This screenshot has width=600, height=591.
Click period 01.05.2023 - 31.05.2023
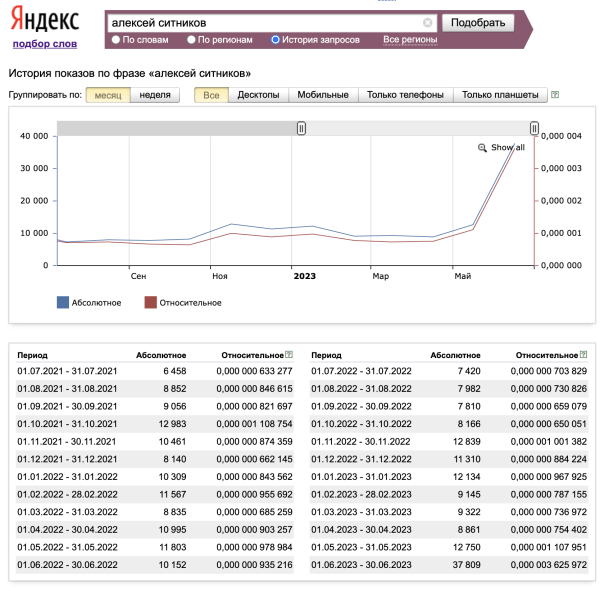click(x=361, y=547)
